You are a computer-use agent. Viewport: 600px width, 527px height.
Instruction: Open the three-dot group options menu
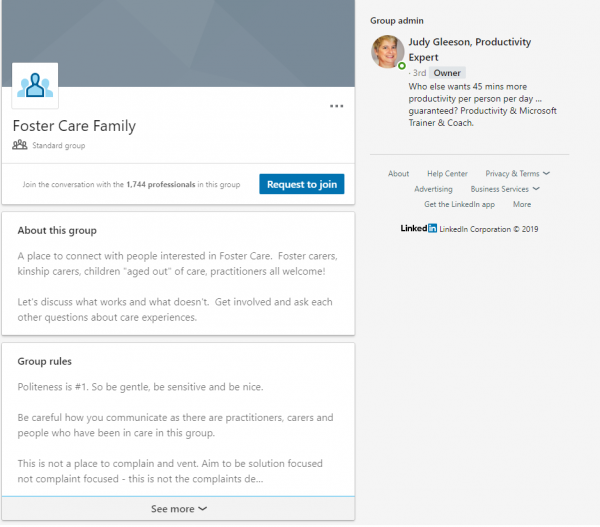point(336,106)
